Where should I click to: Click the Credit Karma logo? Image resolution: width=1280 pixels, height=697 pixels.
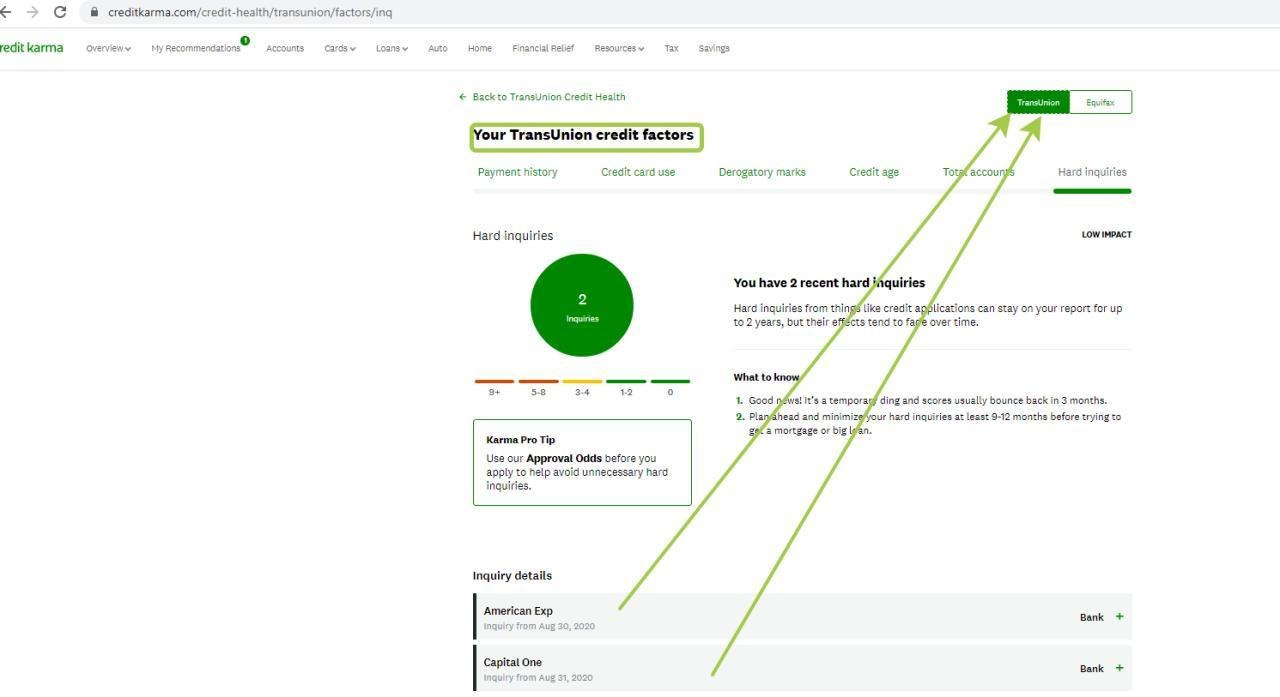[x=31, y=48]
